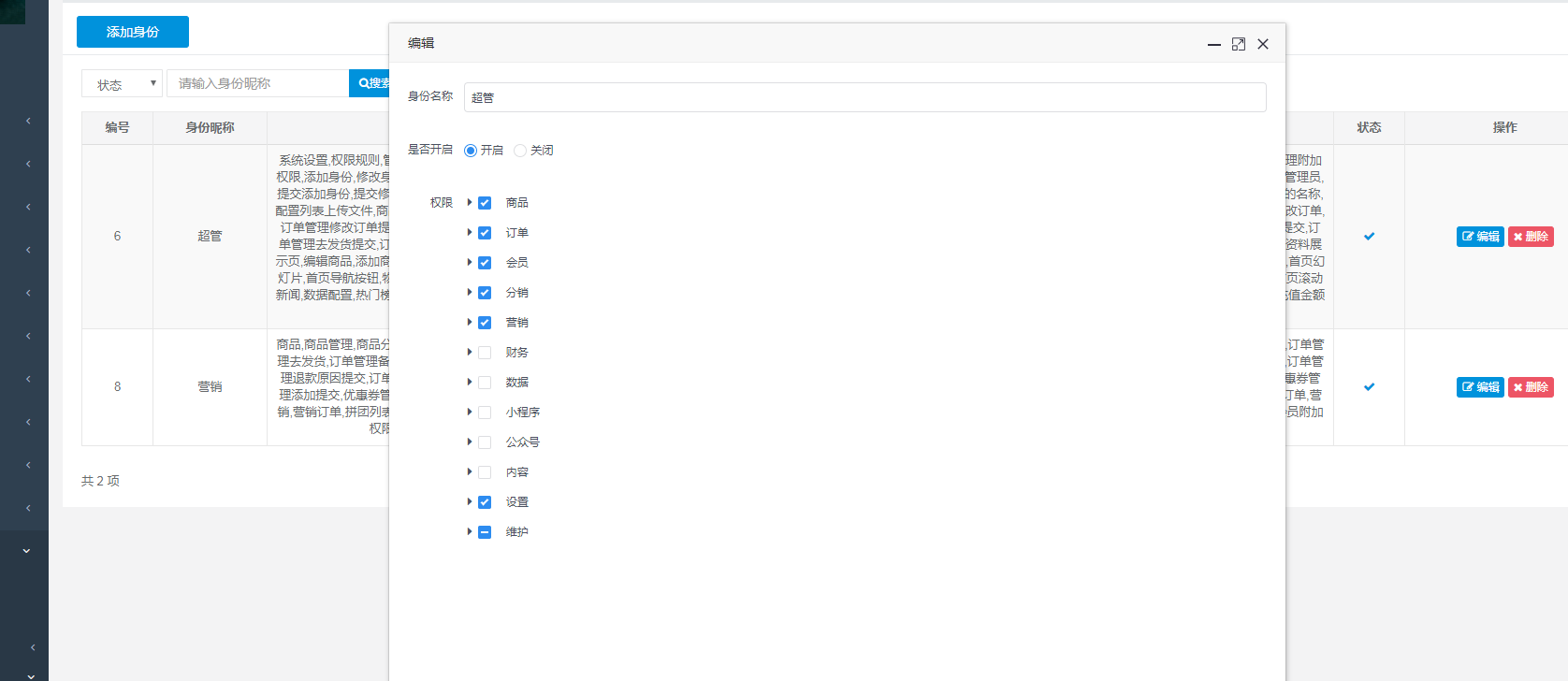Select the 开启 radio button
This screenshot has width=1568, height=681.
tap(471, 151)
